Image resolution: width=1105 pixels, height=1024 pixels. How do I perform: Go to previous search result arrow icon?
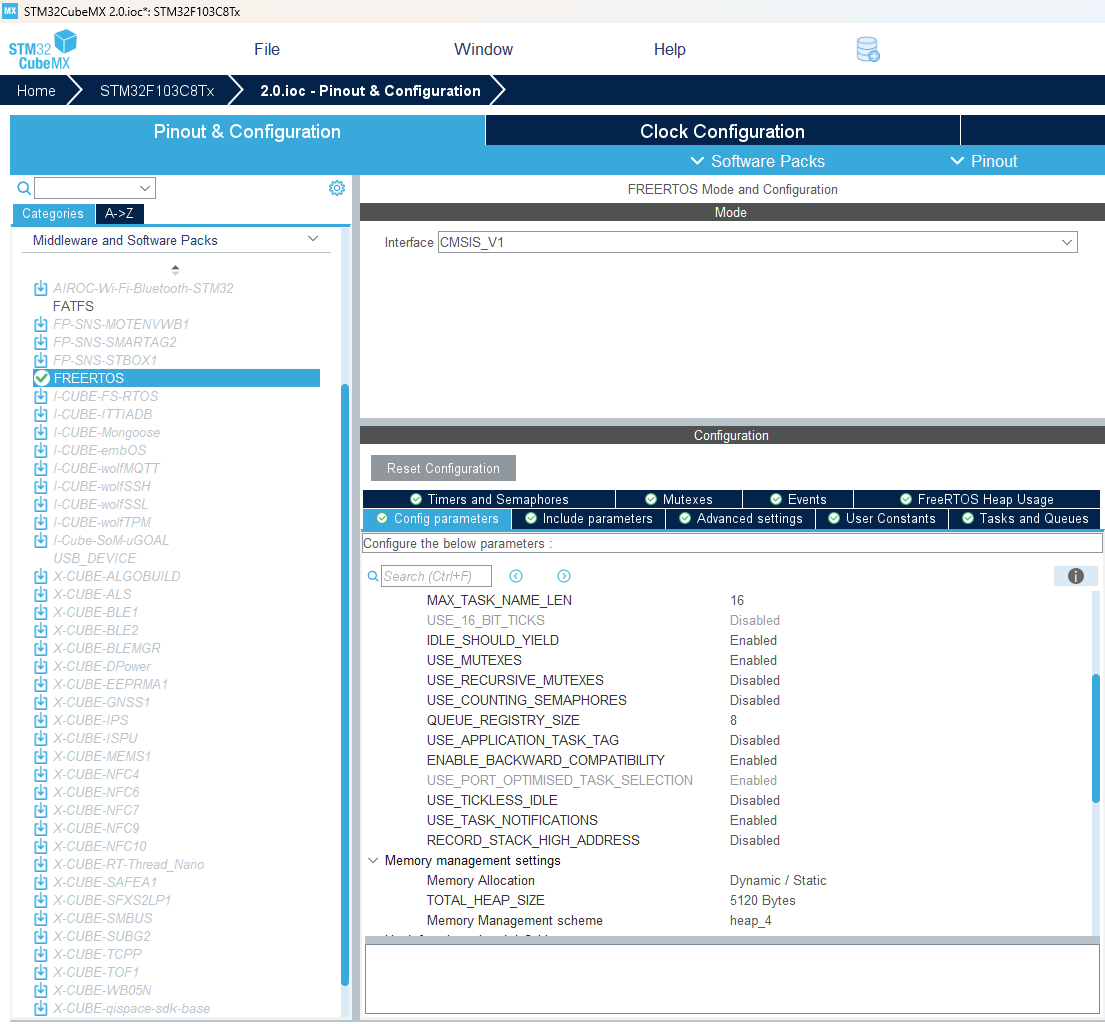pos(516,576)
